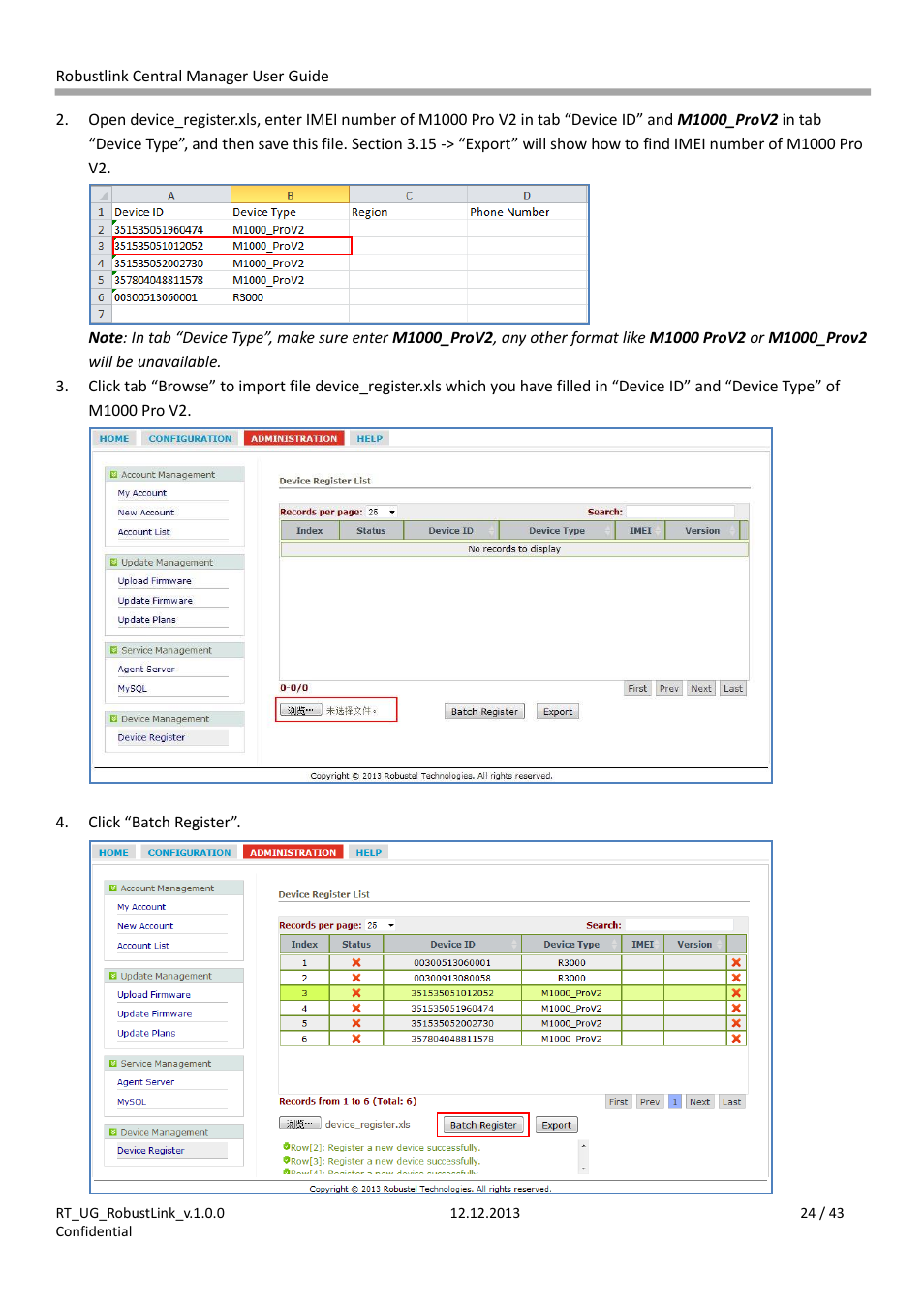Click Update Management green icon in step 3 screenshot
924x1308 pixels.
click(114, 562)
